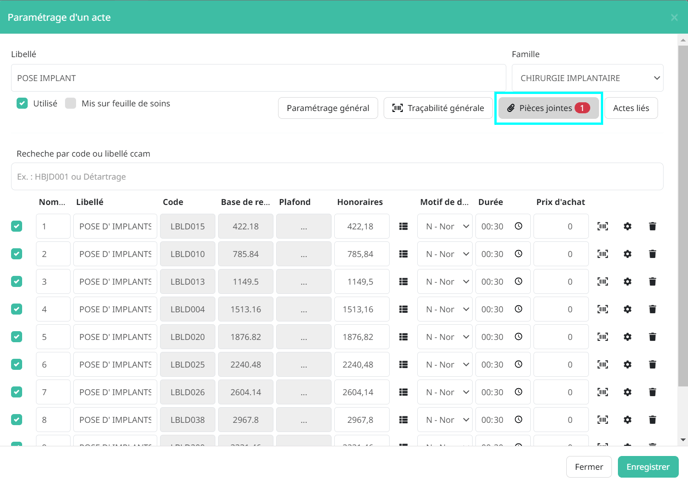
Task: Open honoraires list icon for row LBLD020
Action: pos(404,337)
